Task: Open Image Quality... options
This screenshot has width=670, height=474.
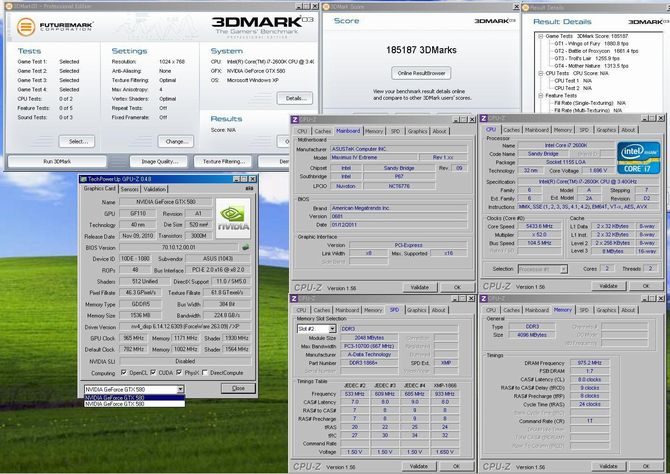Action: (159, 162)
